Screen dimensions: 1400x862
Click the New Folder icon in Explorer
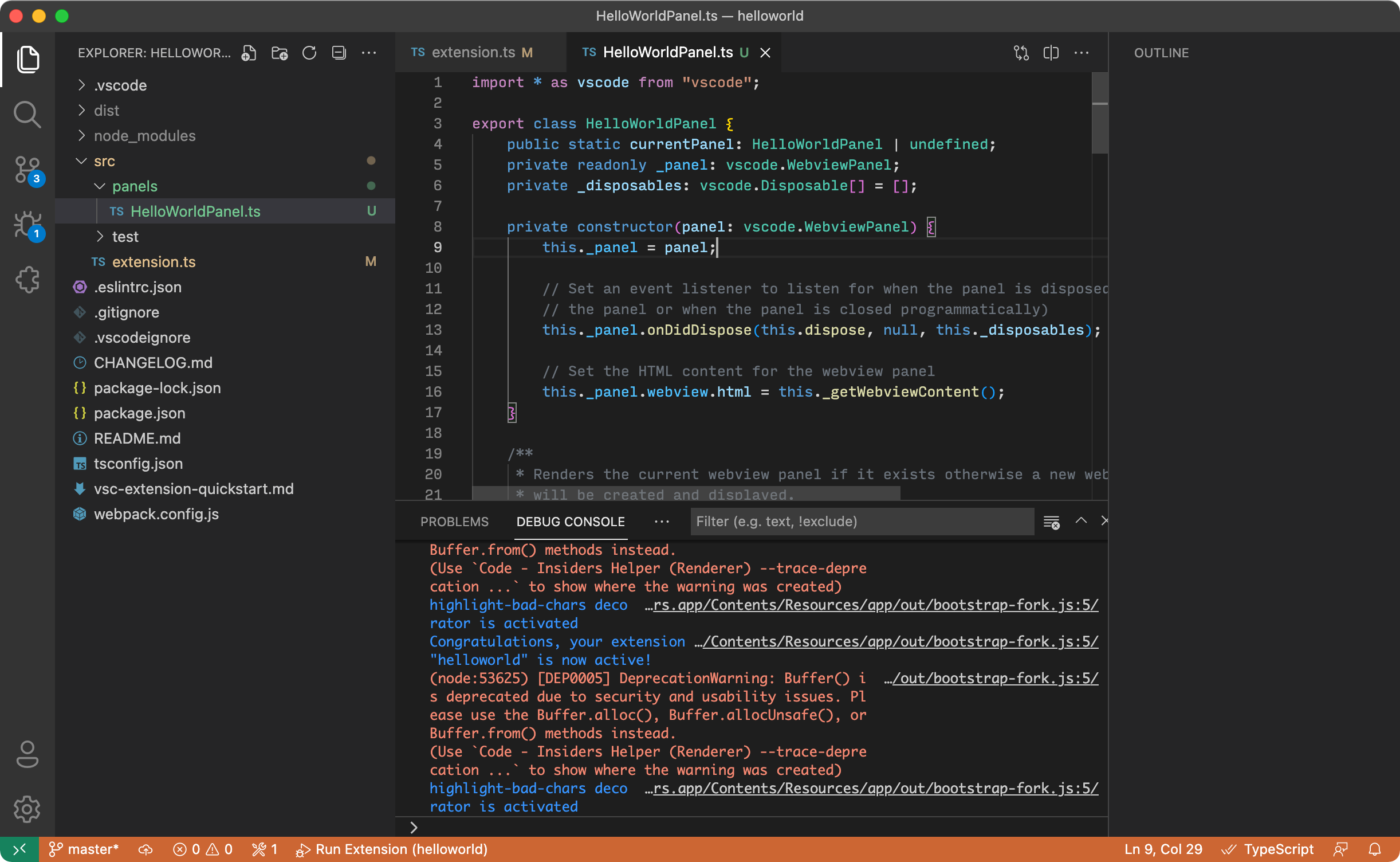point(280,53)
